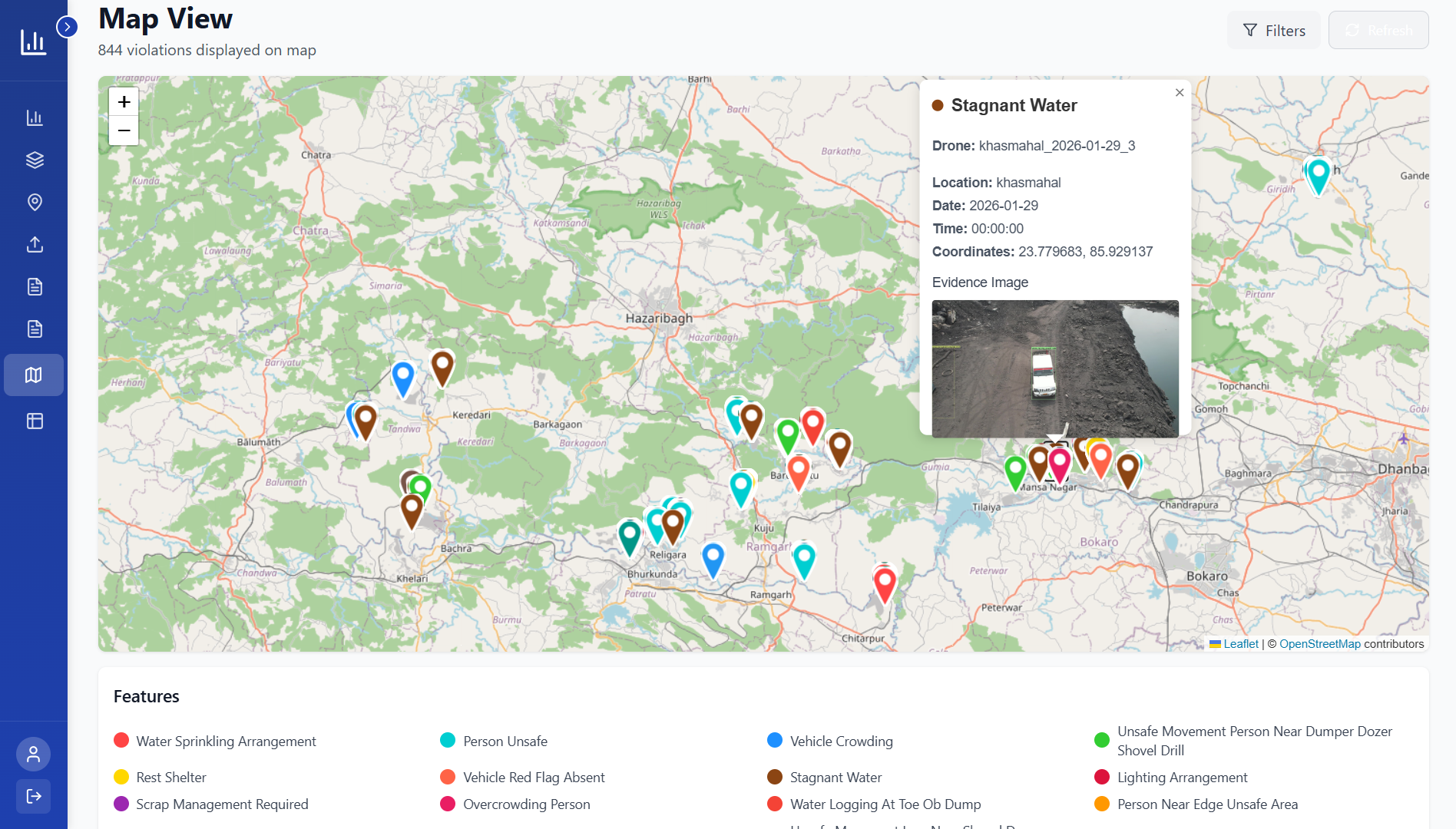The height and width of the screenshot is (829, 1456).
Task: Select the cyan marker above Kuju
Action: [x=741, y=489]
